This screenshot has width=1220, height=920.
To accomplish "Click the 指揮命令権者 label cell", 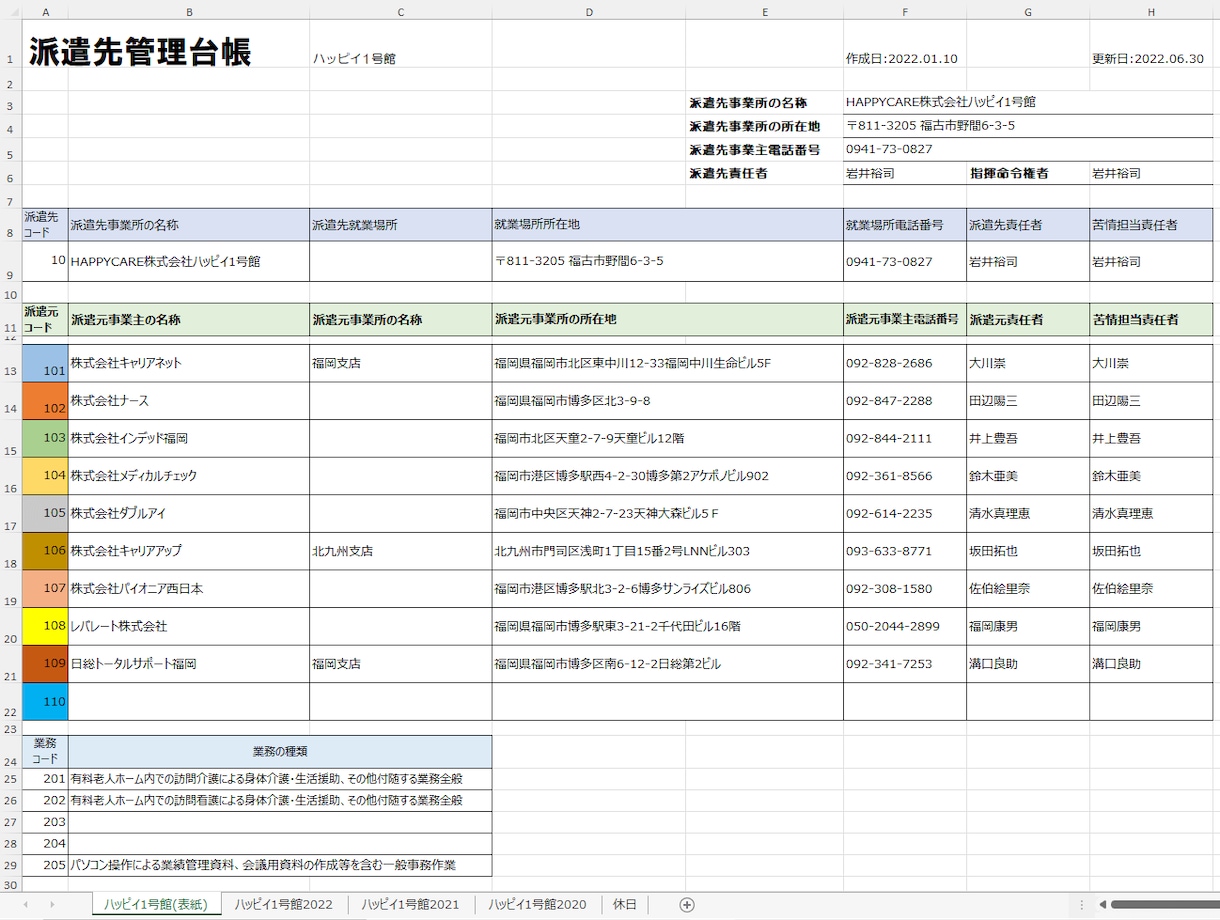I will coord(1028,173).
